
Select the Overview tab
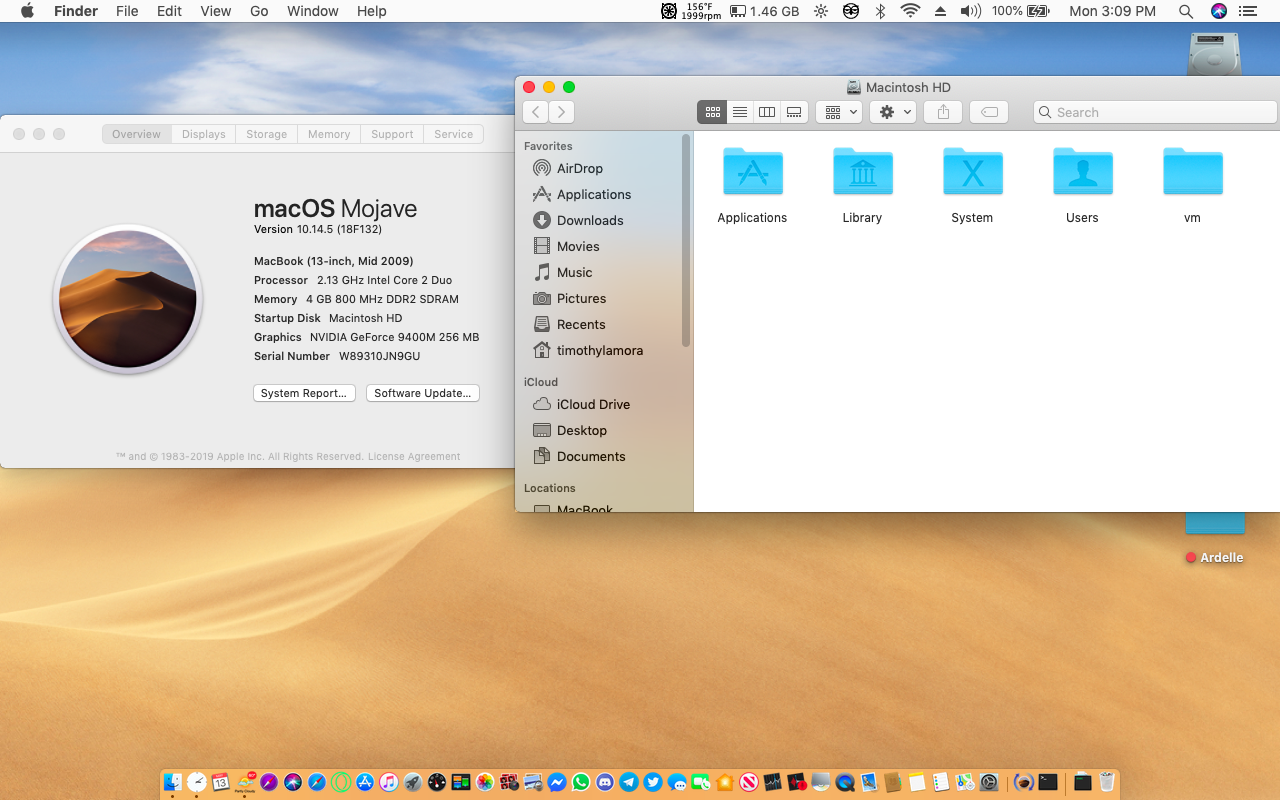tap(136, 134)
